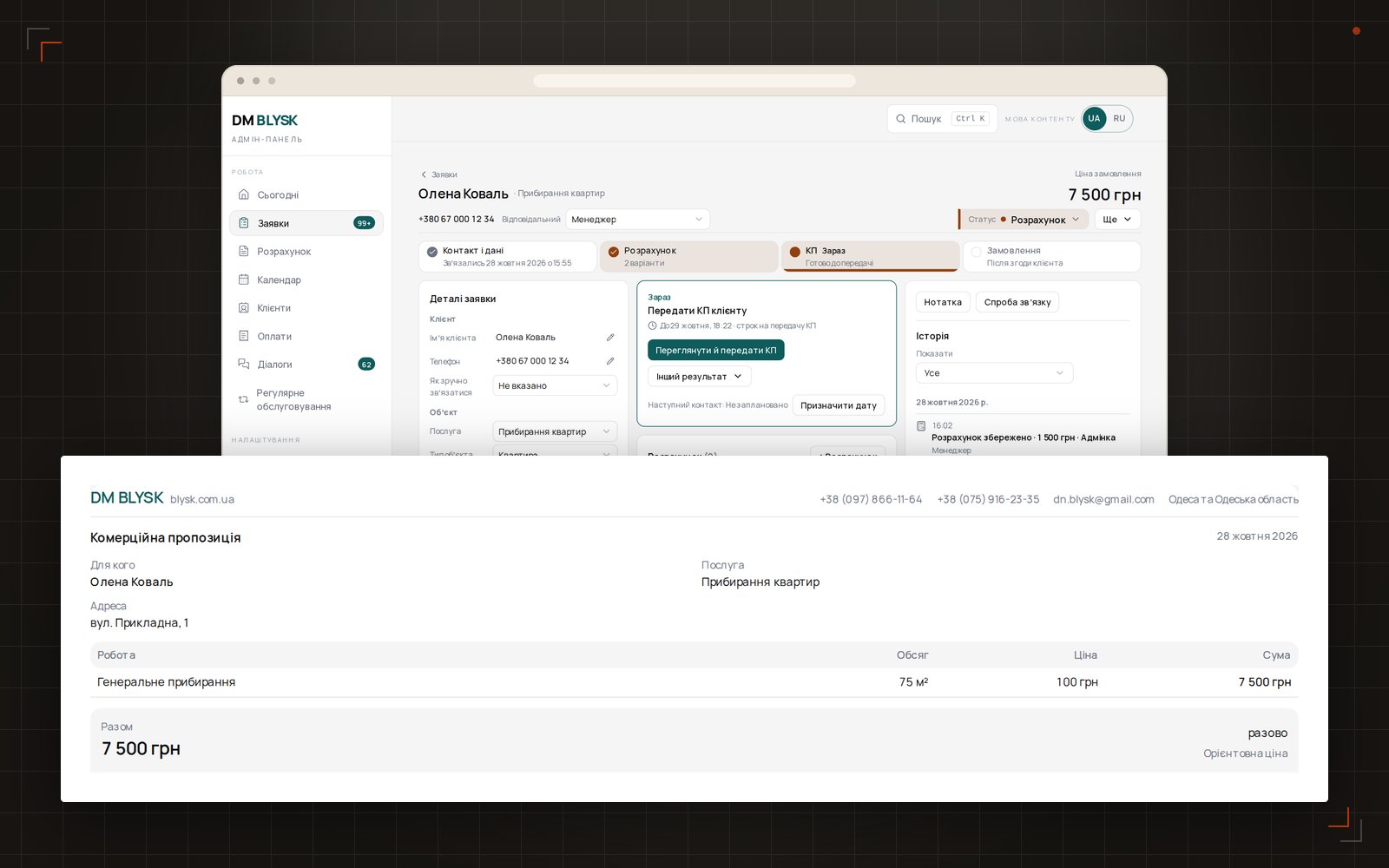Click the orange status dot by Розрахунок
This screenshot has height=868, width=1389.
[1004, 220]
